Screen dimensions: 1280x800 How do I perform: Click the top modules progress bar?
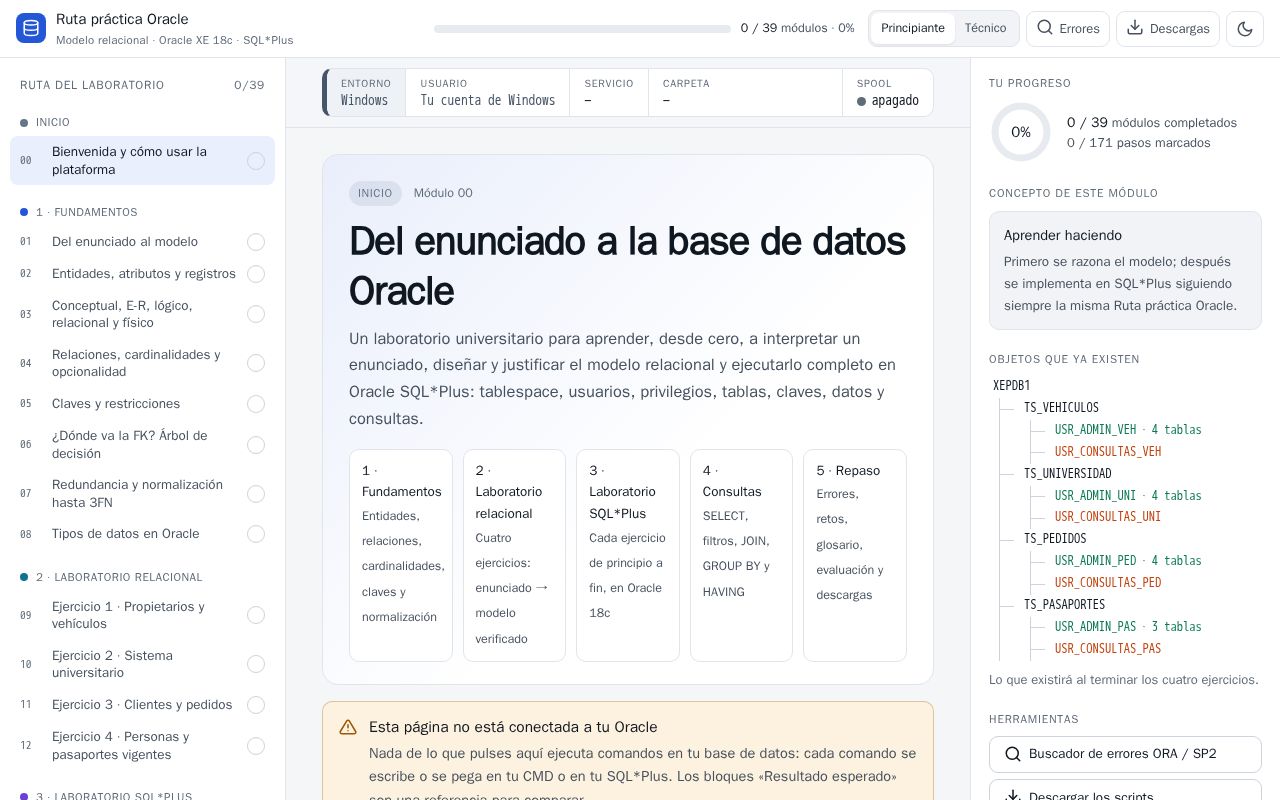pos(582,29)
